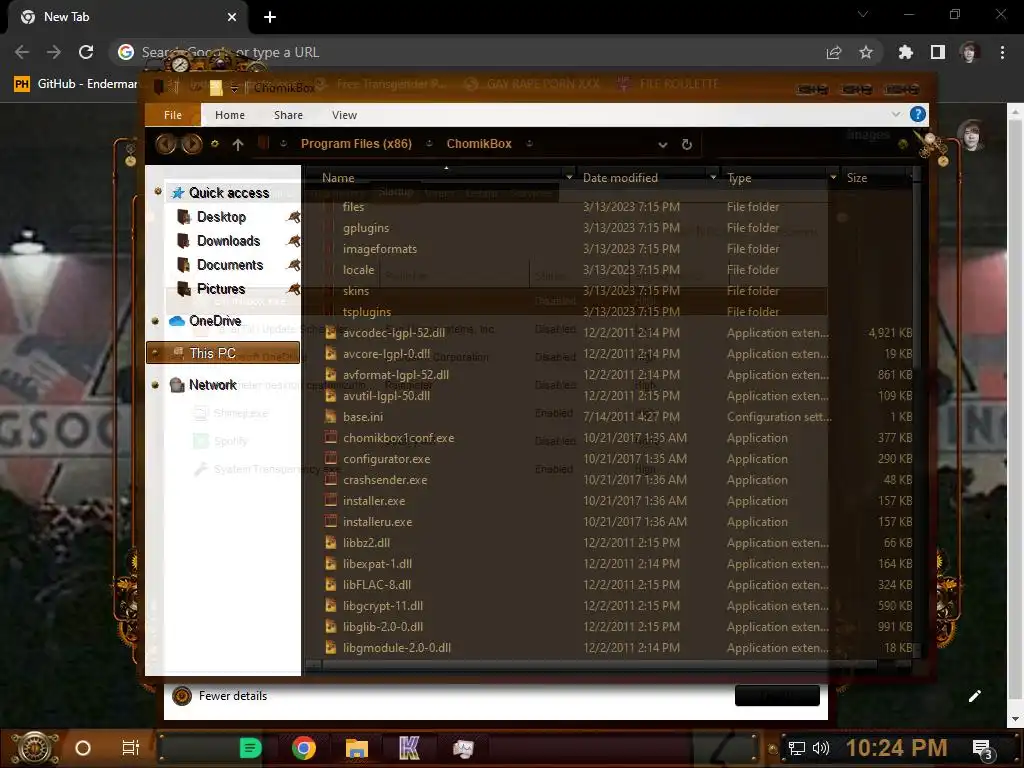Open the Share ribbon tab

[288, 115]
